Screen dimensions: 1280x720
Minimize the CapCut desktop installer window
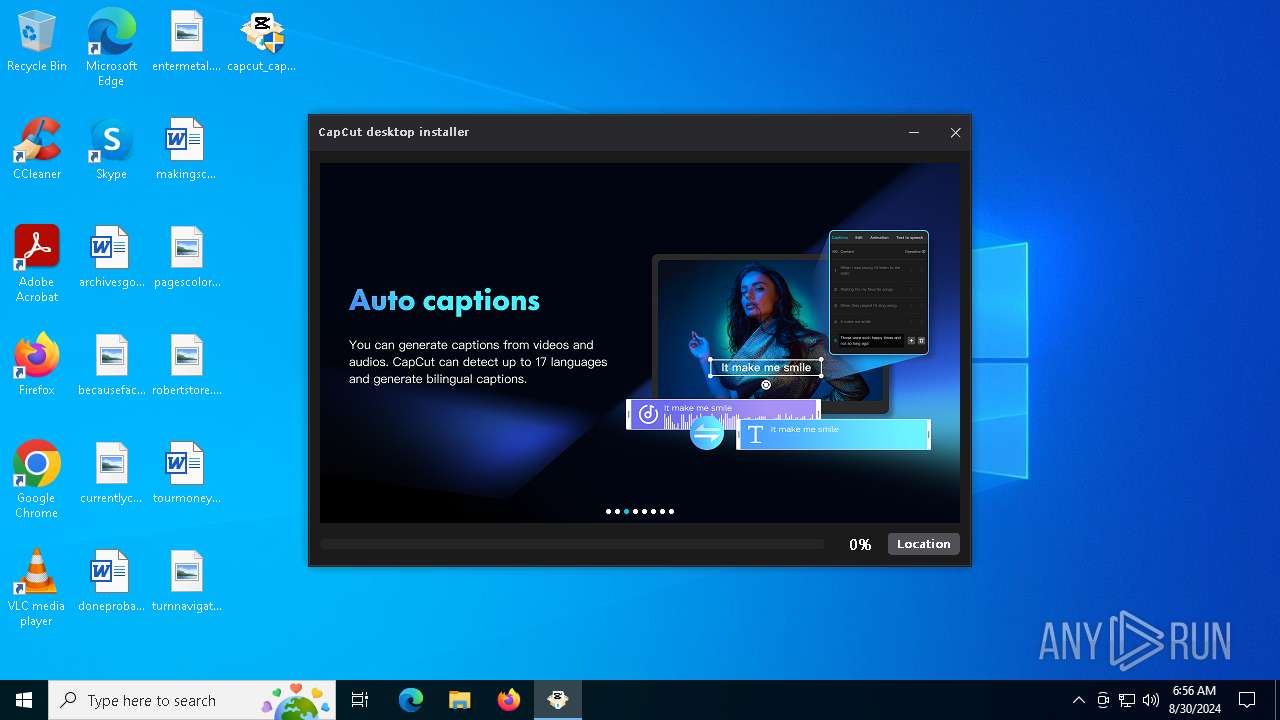click(x=914, y=132)
